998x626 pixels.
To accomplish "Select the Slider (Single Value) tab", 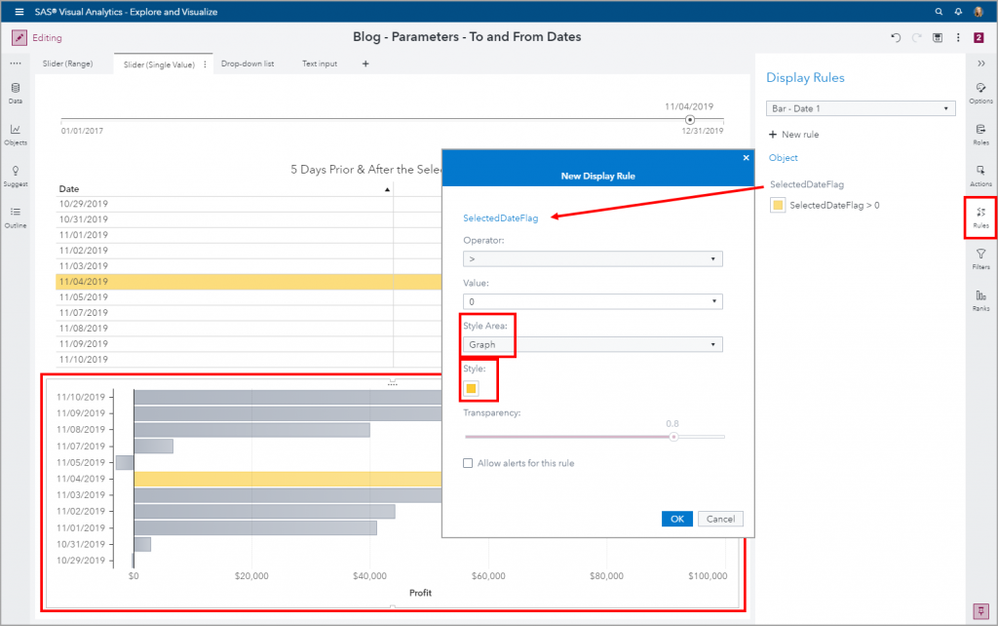I will 158,64.
